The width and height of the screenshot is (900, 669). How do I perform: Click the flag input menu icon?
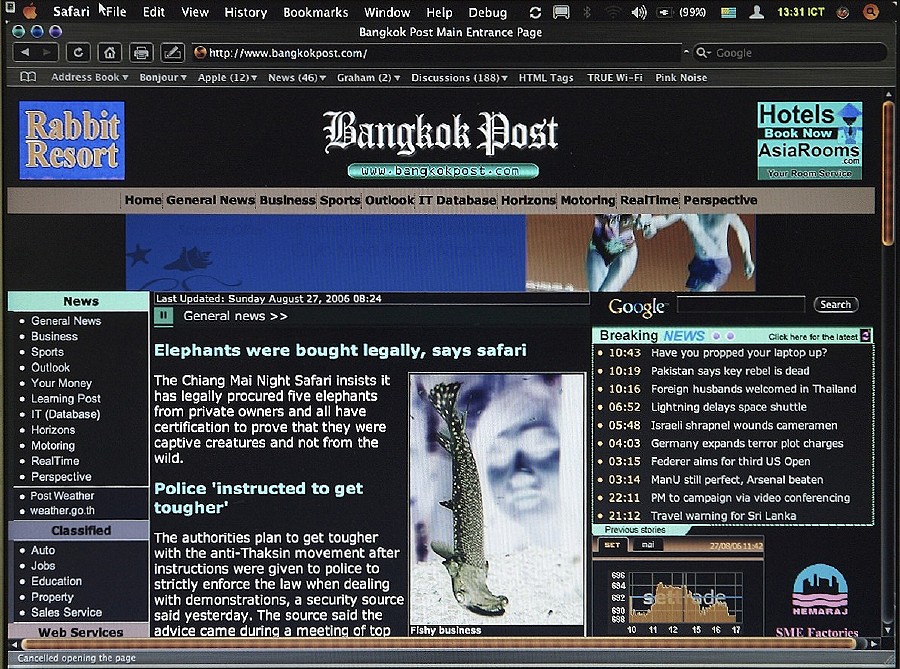(x=728, y=12)
